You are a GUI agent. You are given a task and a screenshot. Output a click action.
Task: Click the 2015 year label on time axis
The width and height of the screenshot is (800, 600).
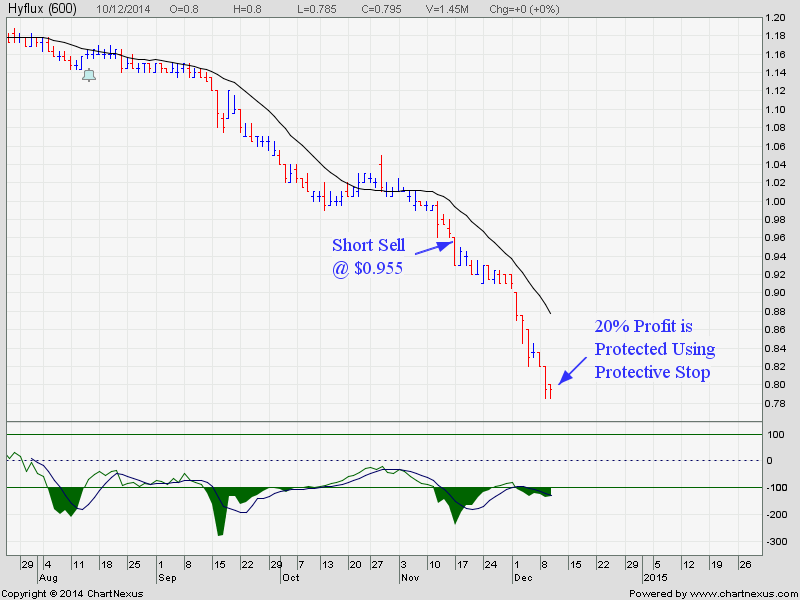(655, 578)
